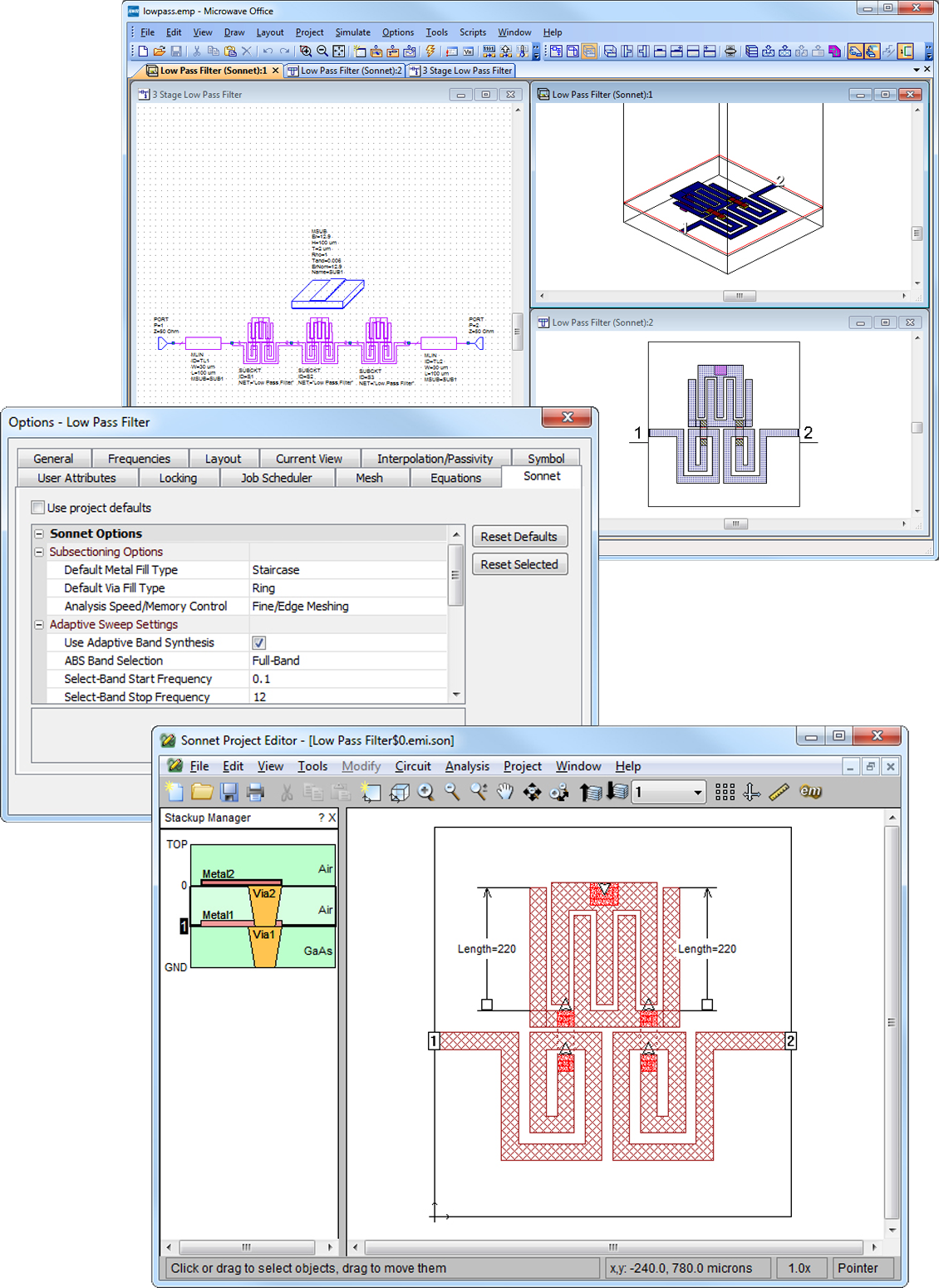Open the Simulate menu

pyautogui.click(x=352, y=32)
